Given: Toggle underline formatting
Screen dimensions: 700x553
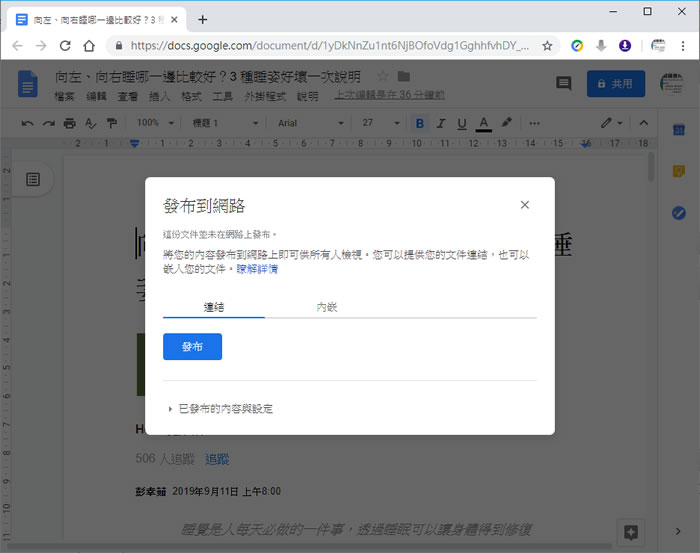Looking at the screenshot, I should pos(462,123).
